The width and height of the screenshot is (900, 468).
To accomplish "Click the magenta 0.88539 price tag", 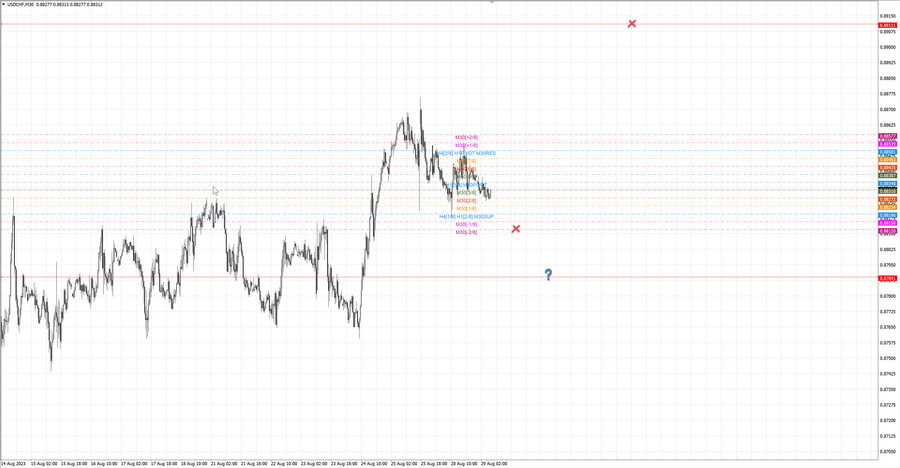I will coord(887,144).
